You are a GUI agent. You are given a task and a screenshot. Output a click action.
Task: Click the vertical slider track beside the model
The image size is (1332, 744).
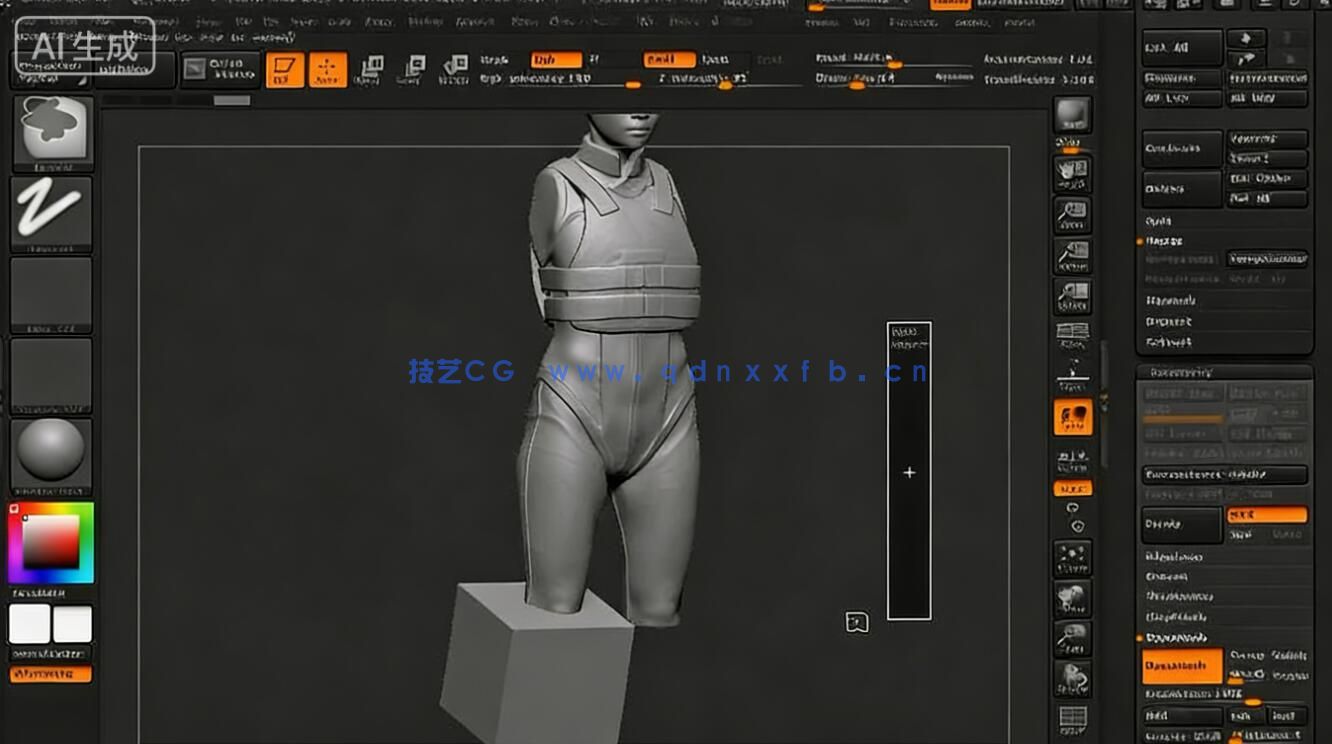(x=909, y=470)
